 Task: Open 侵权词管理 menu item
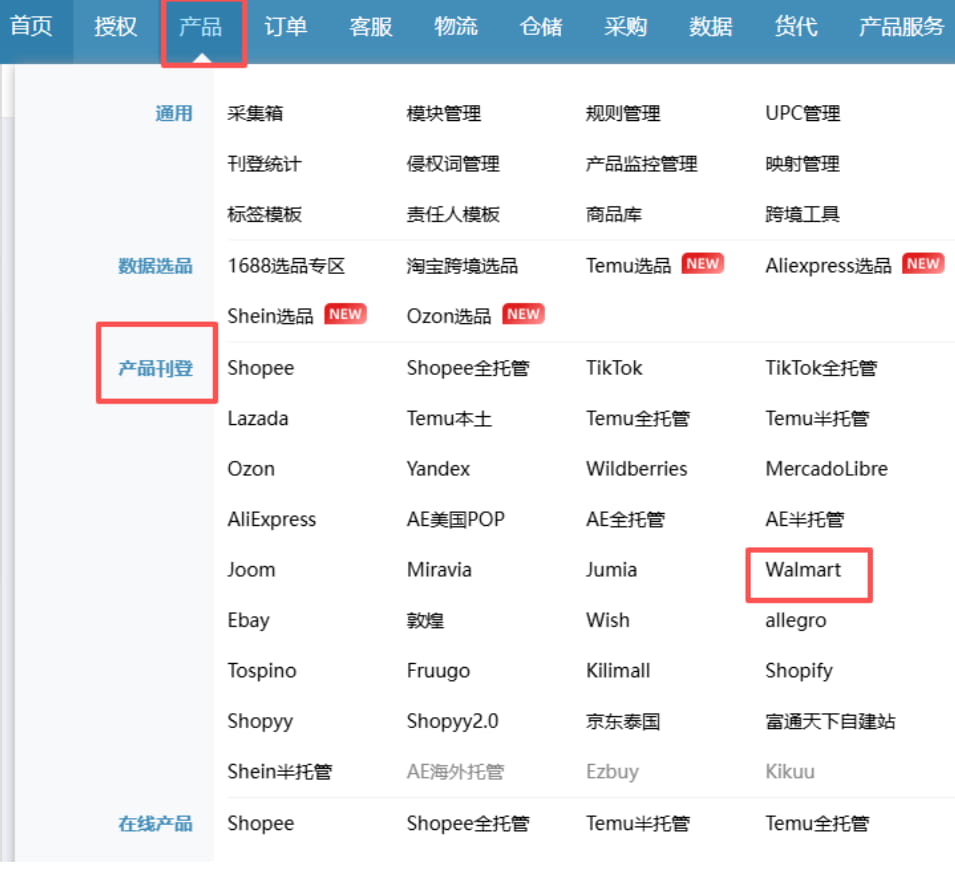coord(452,164)
